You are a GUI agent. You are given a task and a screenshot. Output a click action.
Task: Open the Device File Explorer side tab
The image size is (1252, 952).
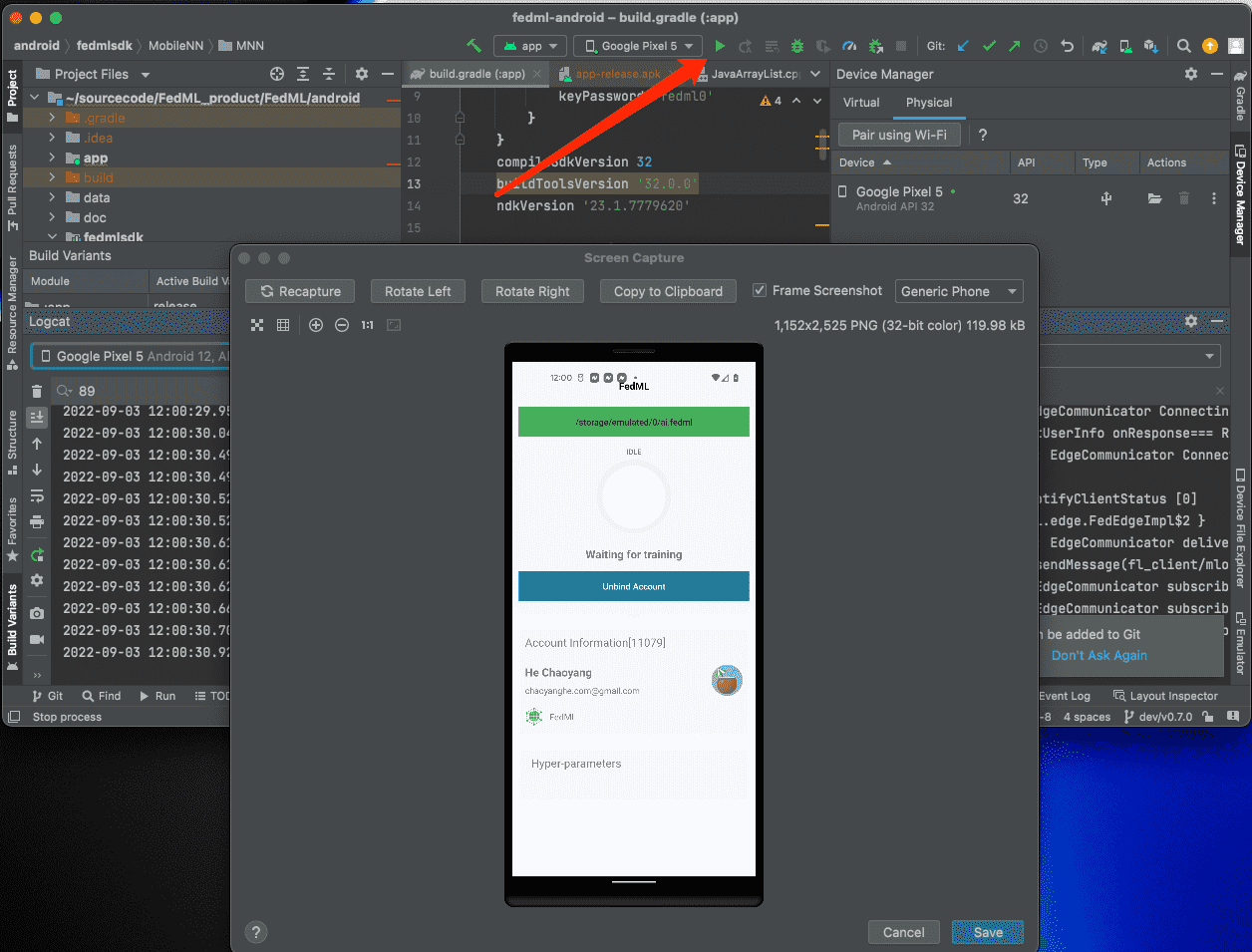pyautogui.click(x=1241, y=526)
